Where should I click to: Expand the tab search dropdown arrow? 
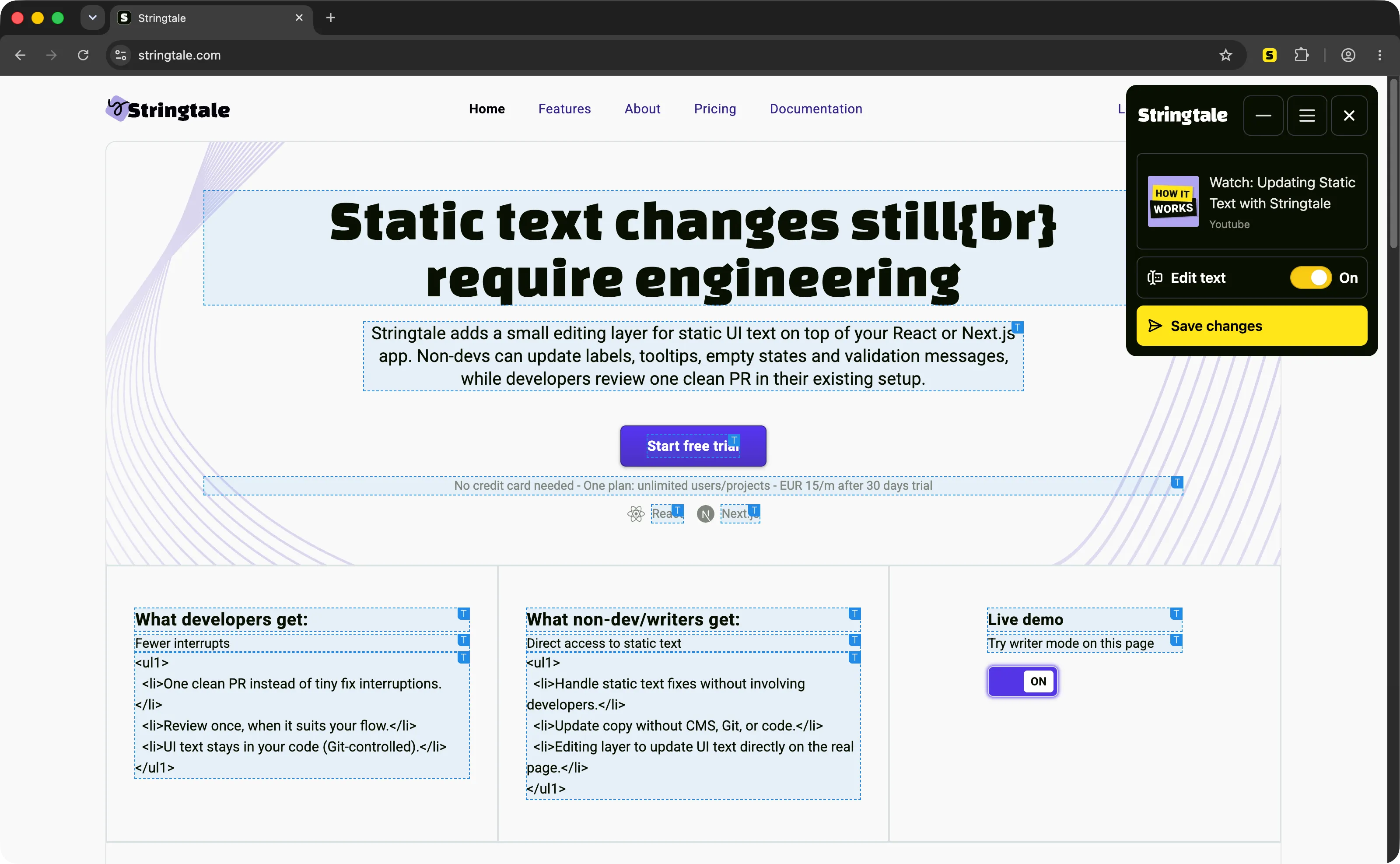click(93, 18)
